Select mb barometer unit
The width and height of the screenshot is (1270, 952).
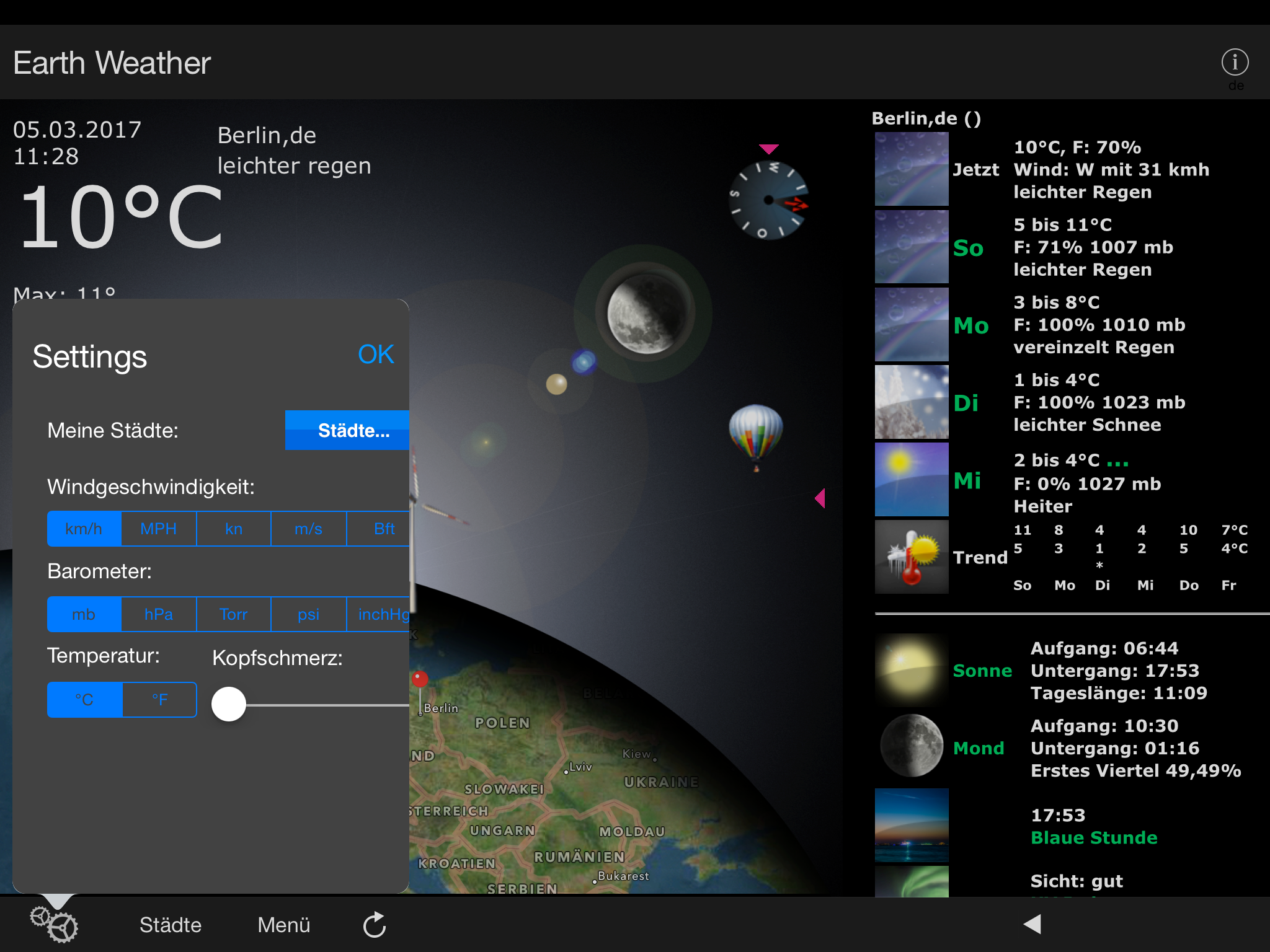click(84, 614)
